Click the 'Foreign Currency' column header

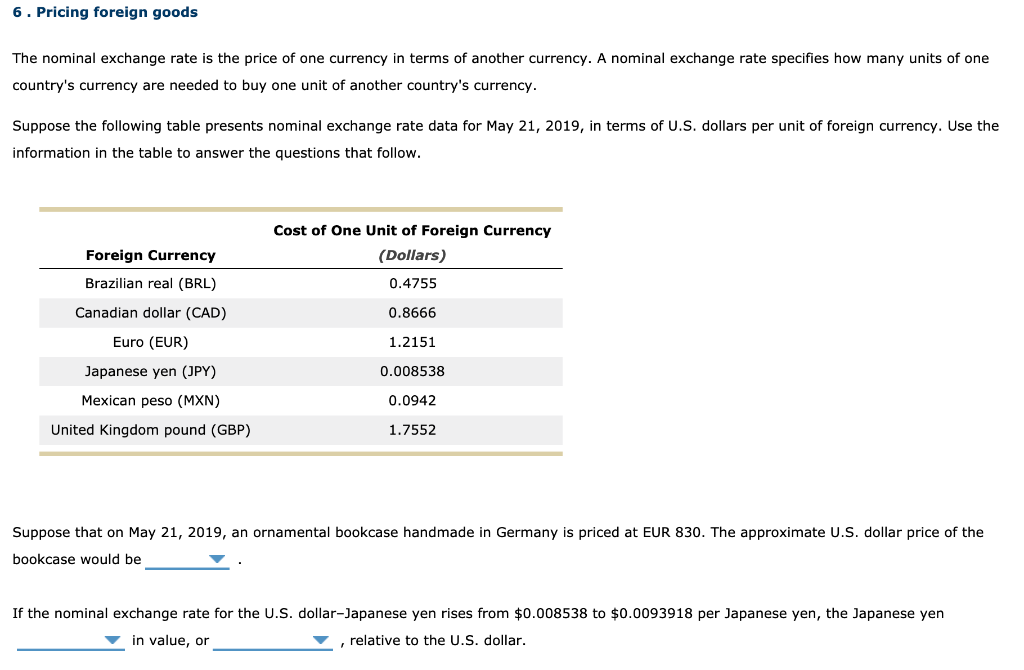pos(150,255)
